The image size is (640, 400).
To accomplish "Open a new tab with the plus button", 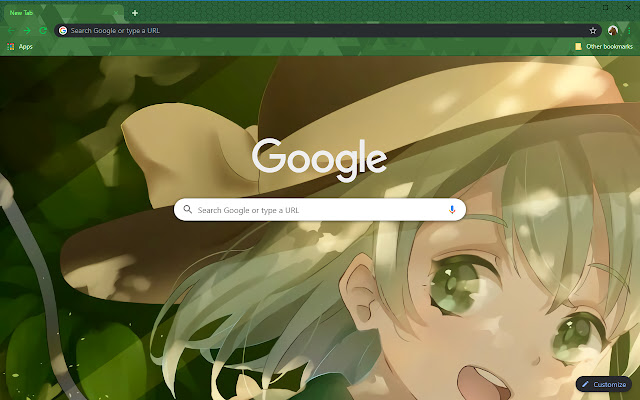I will click(135, 13).
